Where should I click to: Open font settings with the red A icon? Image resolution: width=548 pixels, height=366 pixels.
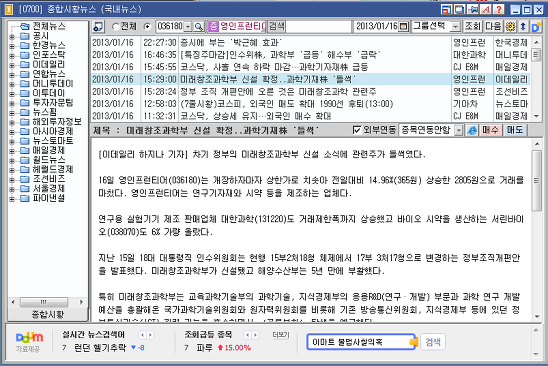tap(485, 9)
